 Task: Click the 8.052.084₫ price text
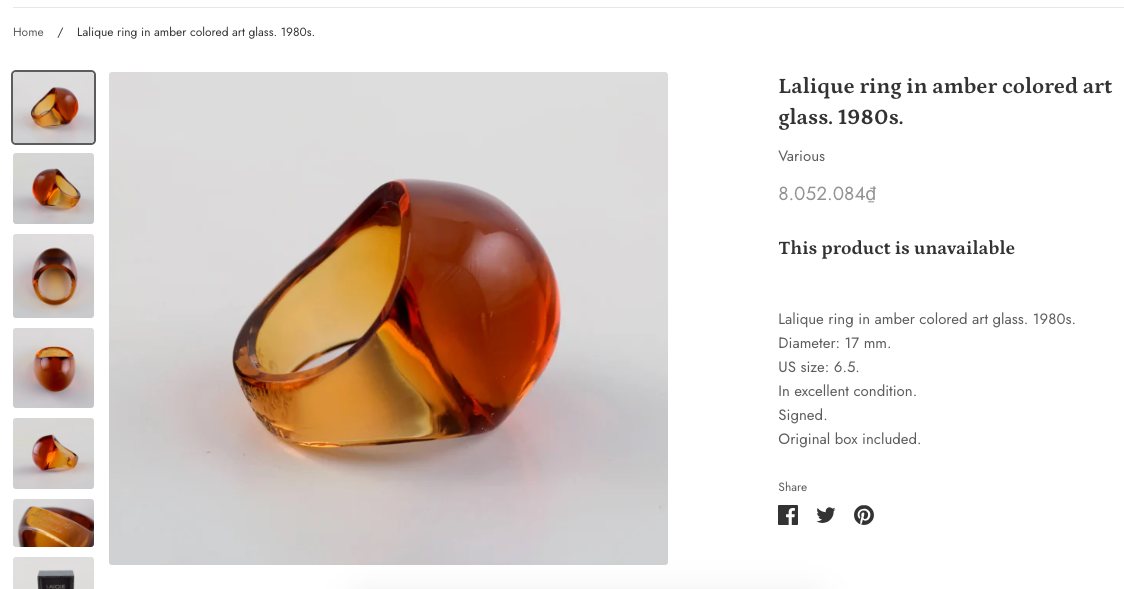(x=827, y=194)
